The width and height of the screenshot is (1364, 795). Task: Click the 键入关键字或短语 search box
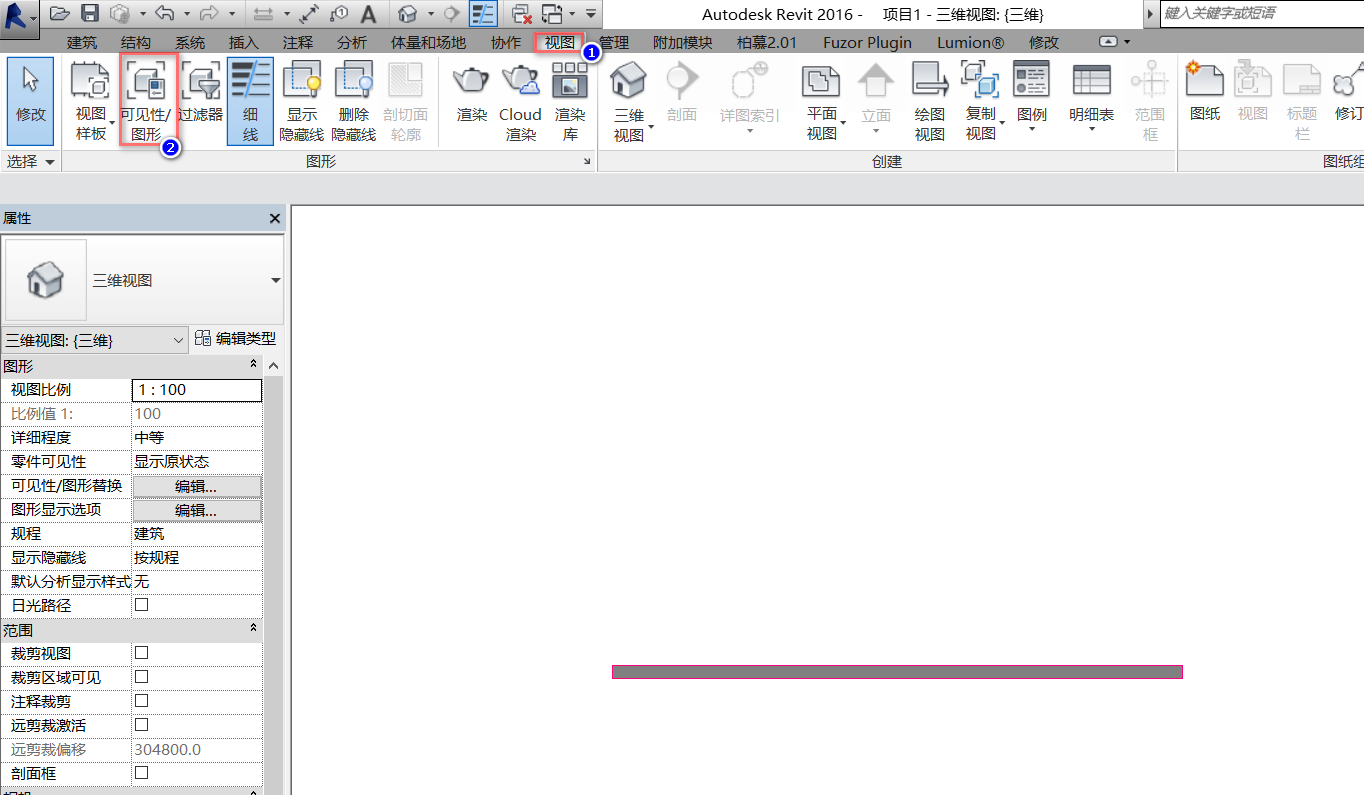(1263, 13)
